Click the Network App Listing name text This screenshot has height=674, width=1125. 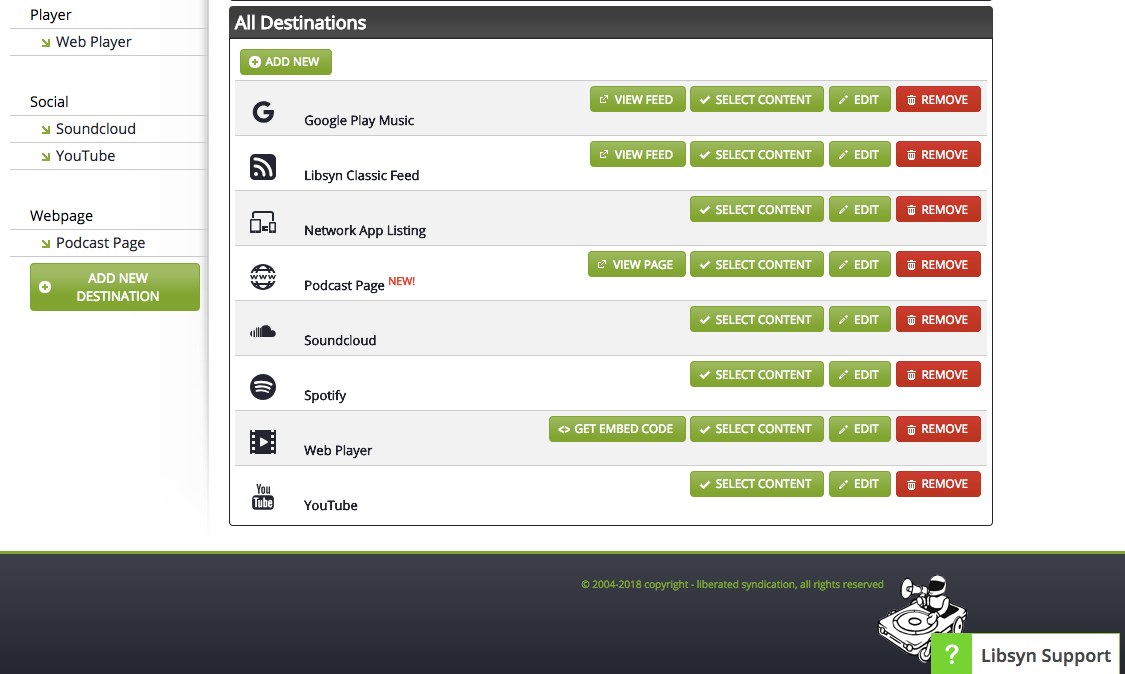(364, 230)
